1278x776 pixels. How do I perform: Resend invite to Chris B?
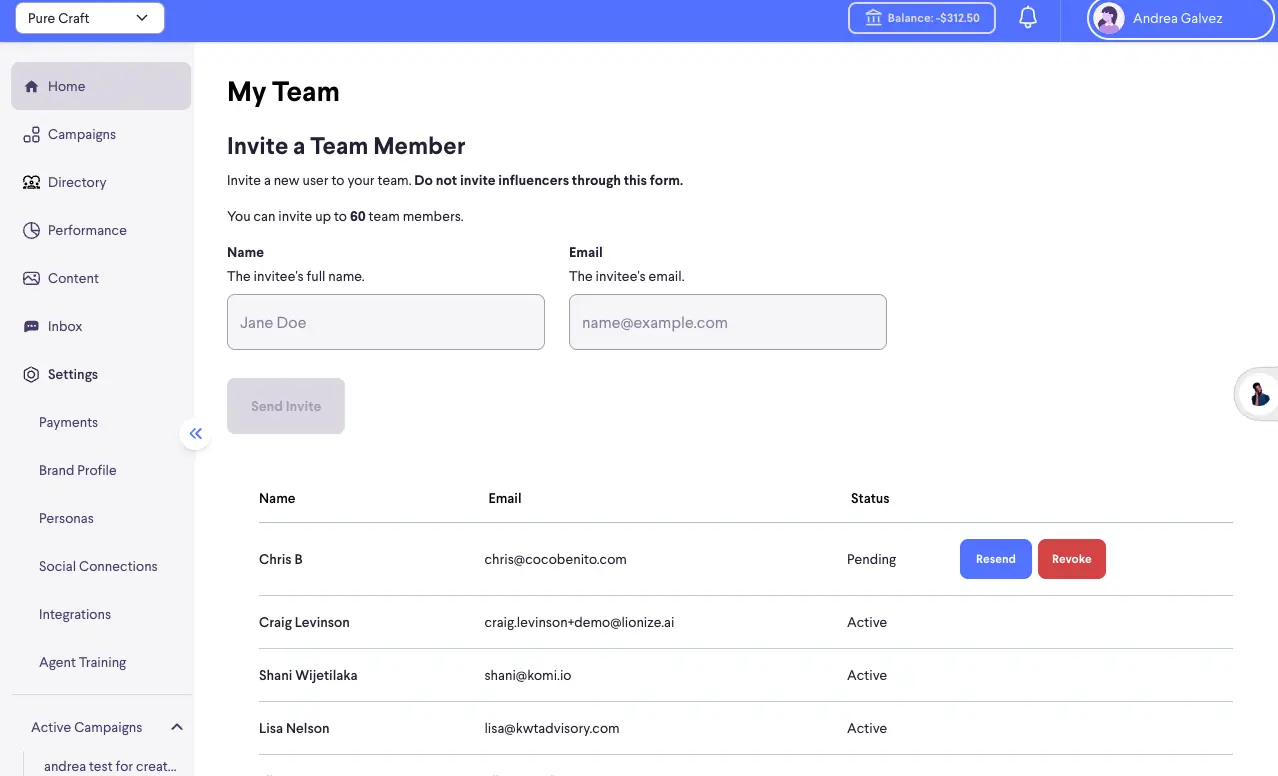[996, 559]
